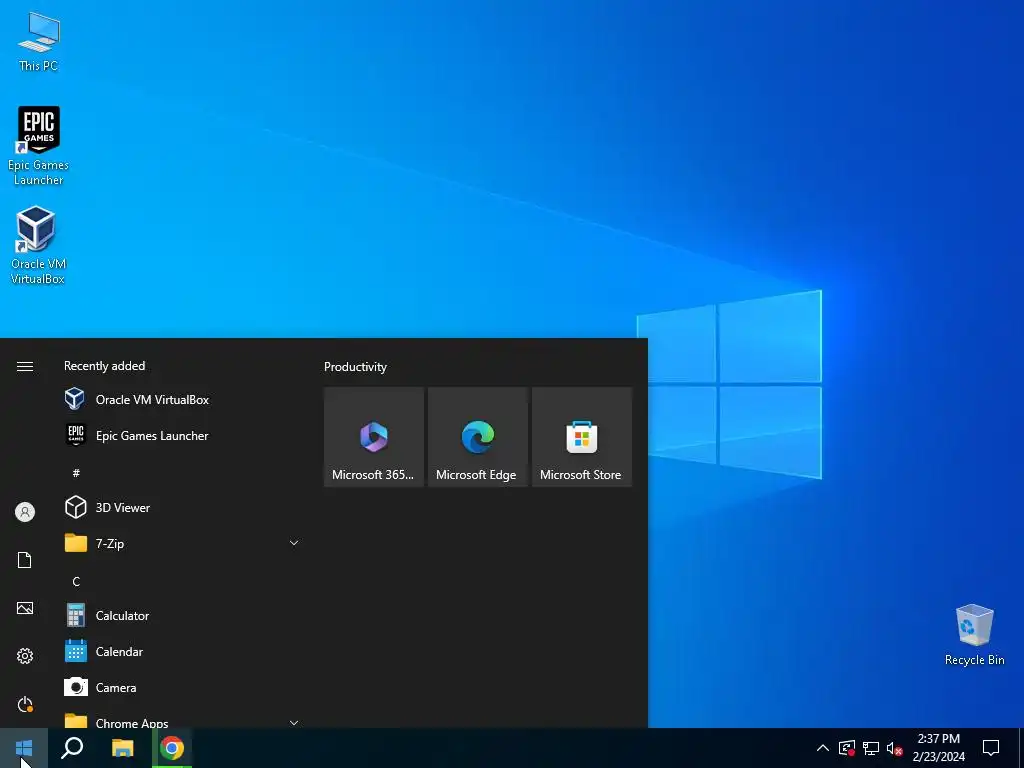Image resolution: width=1024 pixels, height=768 pixels.
Task: Click the # letter index header
Action: (x=76, y=472)
